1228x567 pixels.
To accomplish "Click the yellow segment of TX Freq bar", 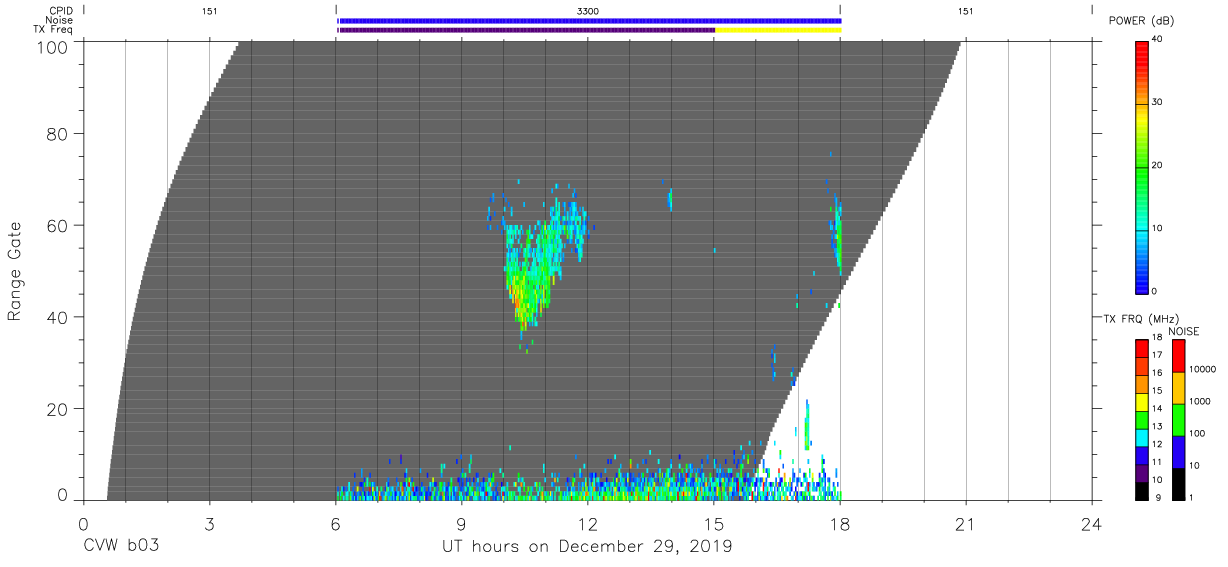I will click(x=778, y=30).
